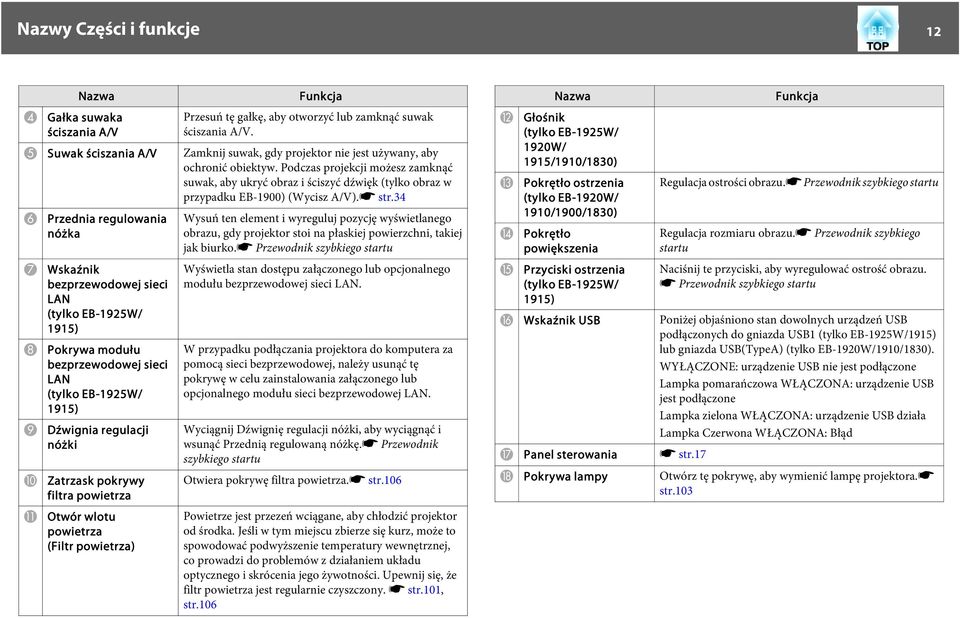Screen dimensions: 960x618
Task: Click the circled number 8 marker
Action: [x=31, y=350]
